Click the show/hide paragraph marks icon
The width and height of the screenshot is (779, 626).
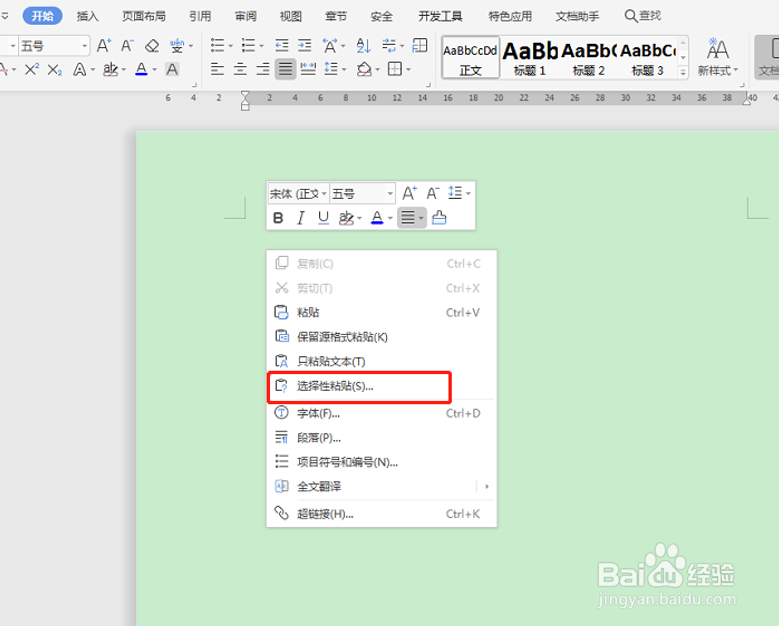click(x=389, y=46)
